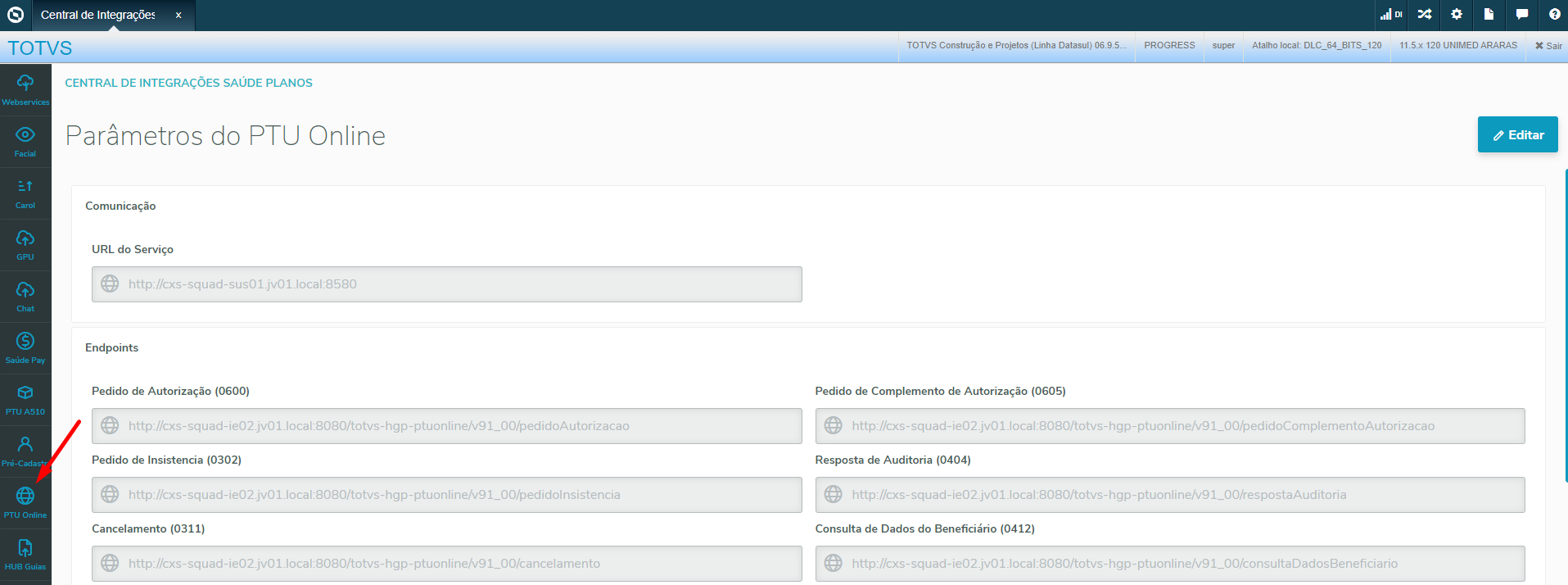The image size is (1568, 585).
Task: Click the TOTVS Construção e Projetos product label
Action: [1016, 46]
